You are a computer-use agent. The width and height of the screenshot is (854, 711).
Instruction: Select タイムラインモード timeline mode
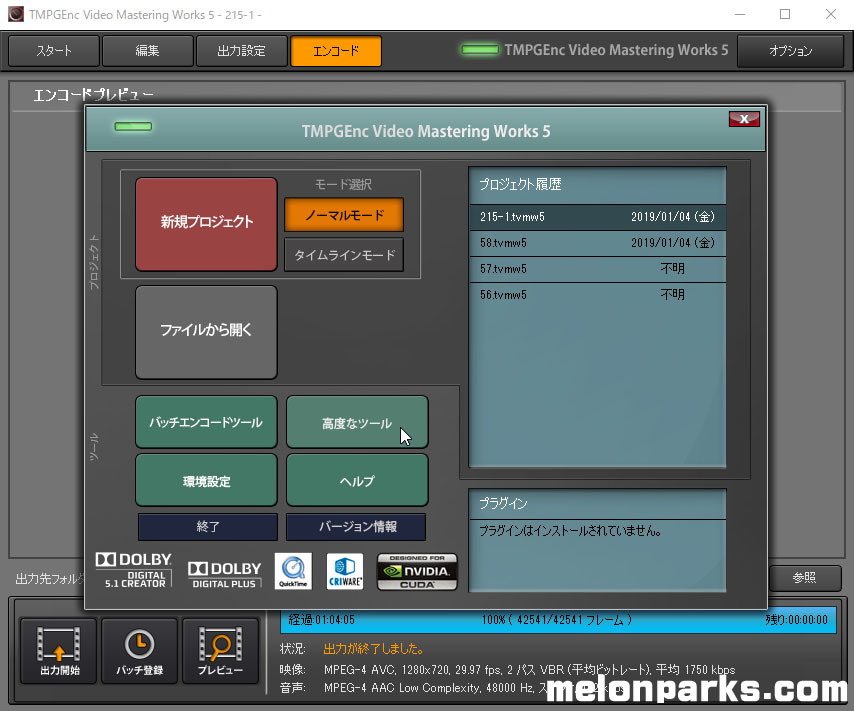(344, 254)
